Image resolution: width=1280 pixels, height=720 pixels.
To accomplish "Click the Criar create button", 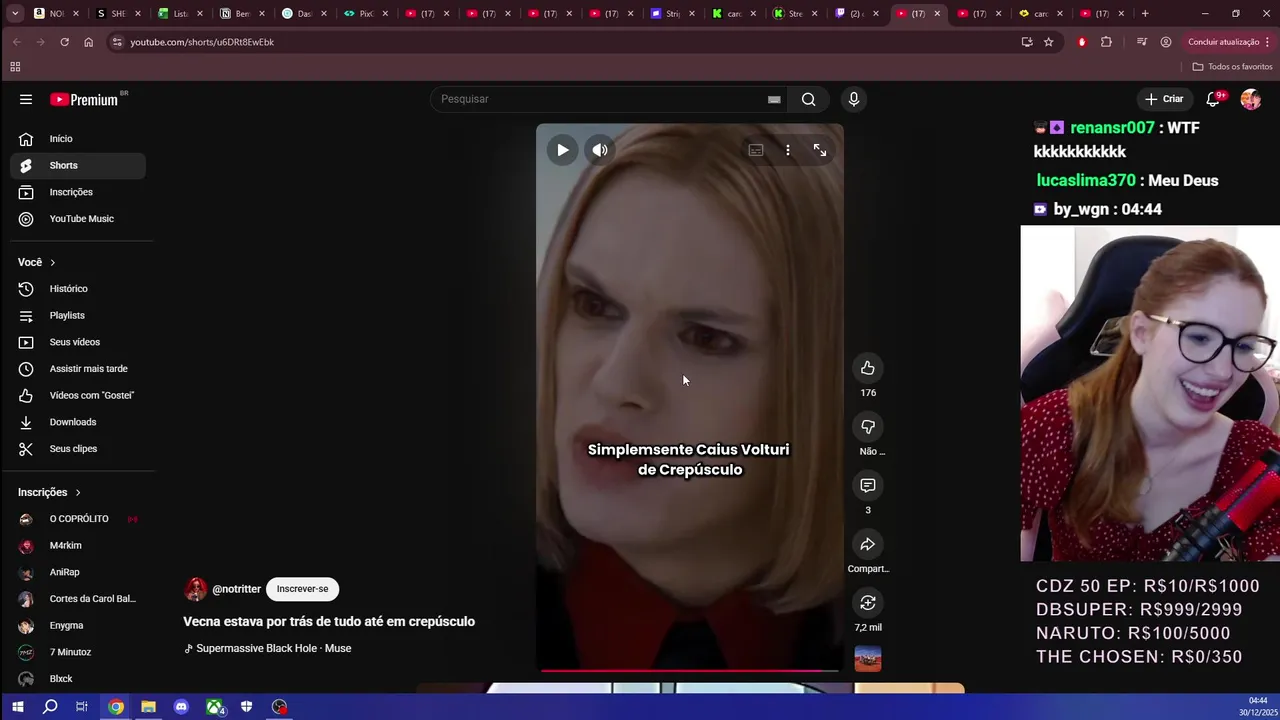I will click(x=1164, y=99).
